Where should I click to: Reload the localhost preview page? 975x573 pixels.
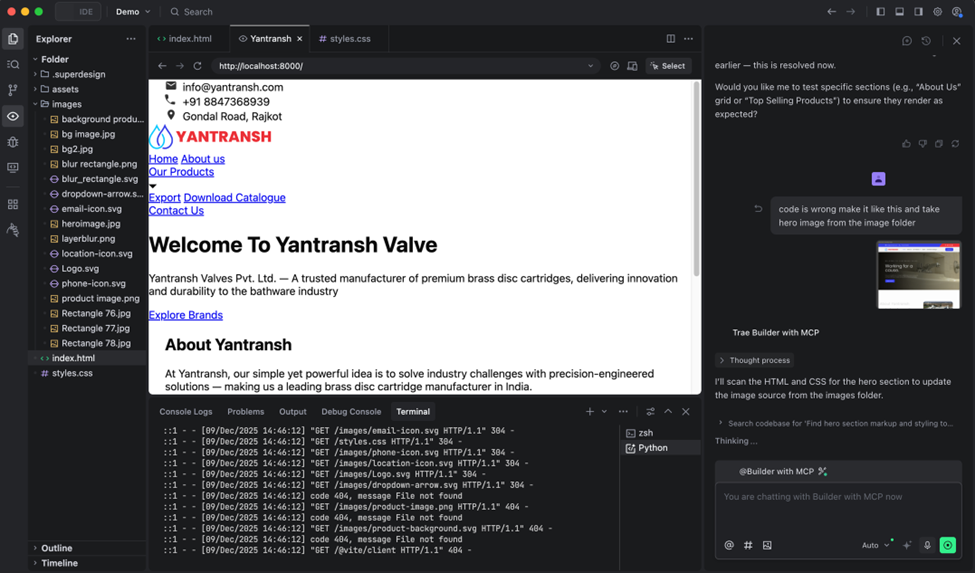point(198,66)
